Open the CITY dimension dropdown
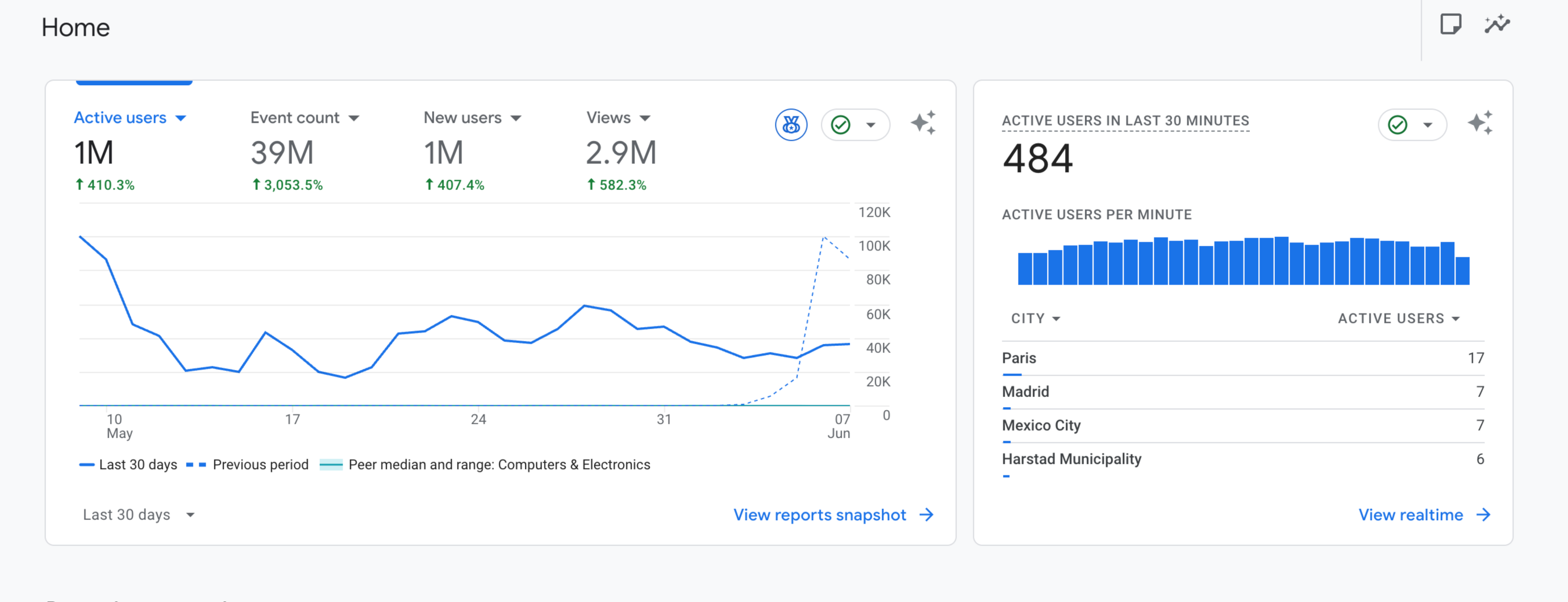The image size is (1568, 602). coord(1035,319)
